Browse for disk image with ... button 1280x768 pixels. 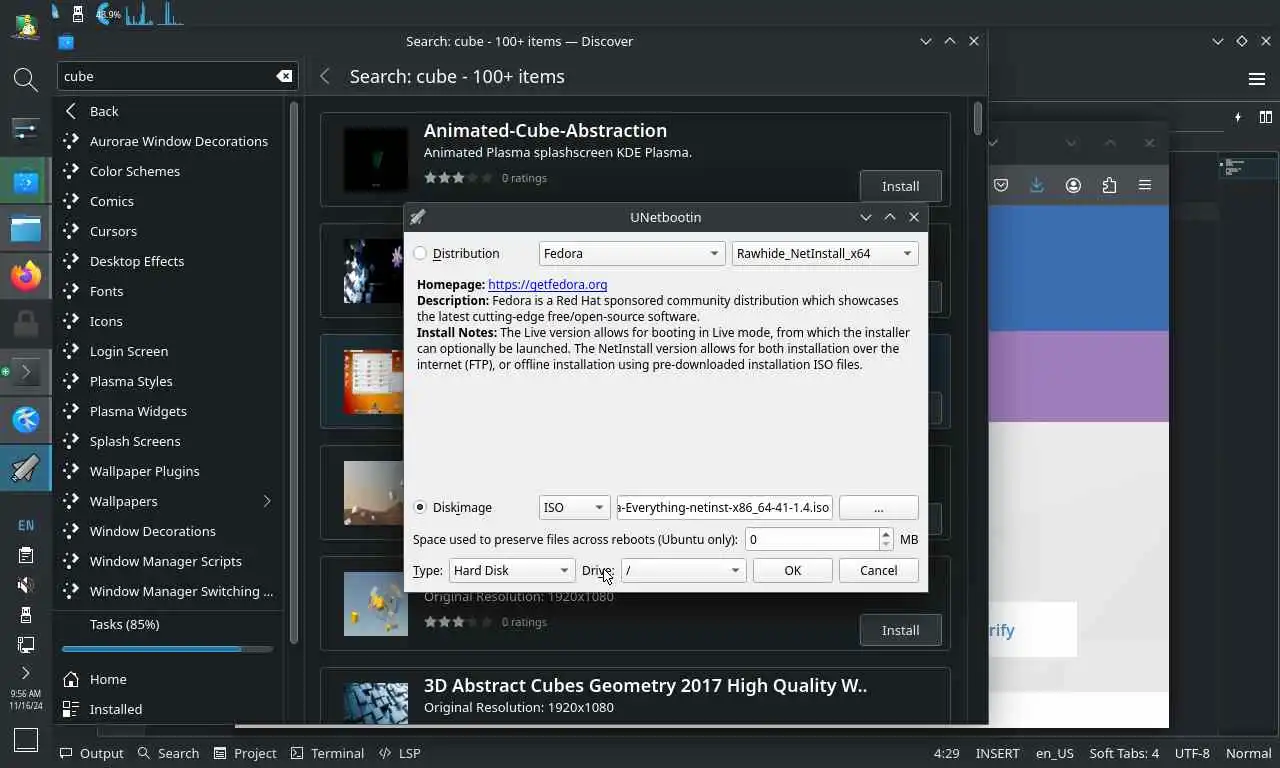[878, 508]
